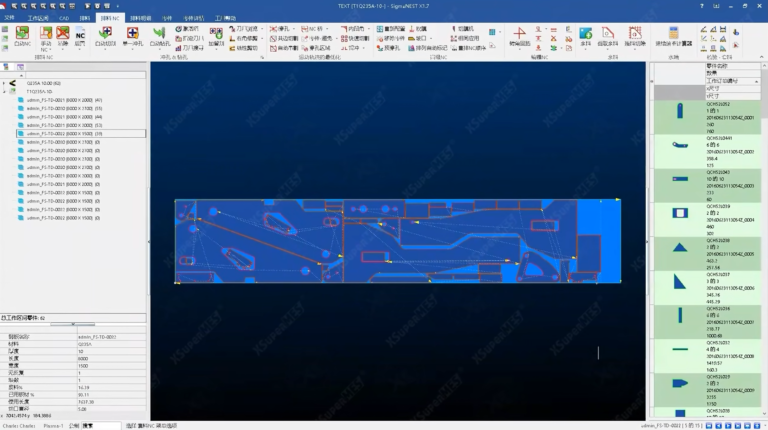
Task: Click the 切割机 cutting machine icon
Action: (454, 29)
